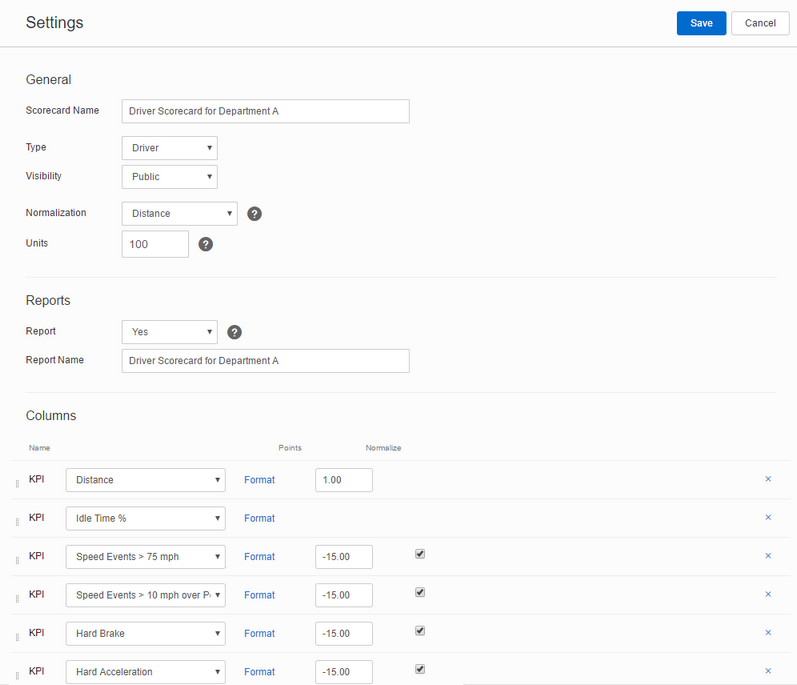Remove the Hard Brake KPI row
This screenshot has width=797, height=685.
[x=768, y=632]
